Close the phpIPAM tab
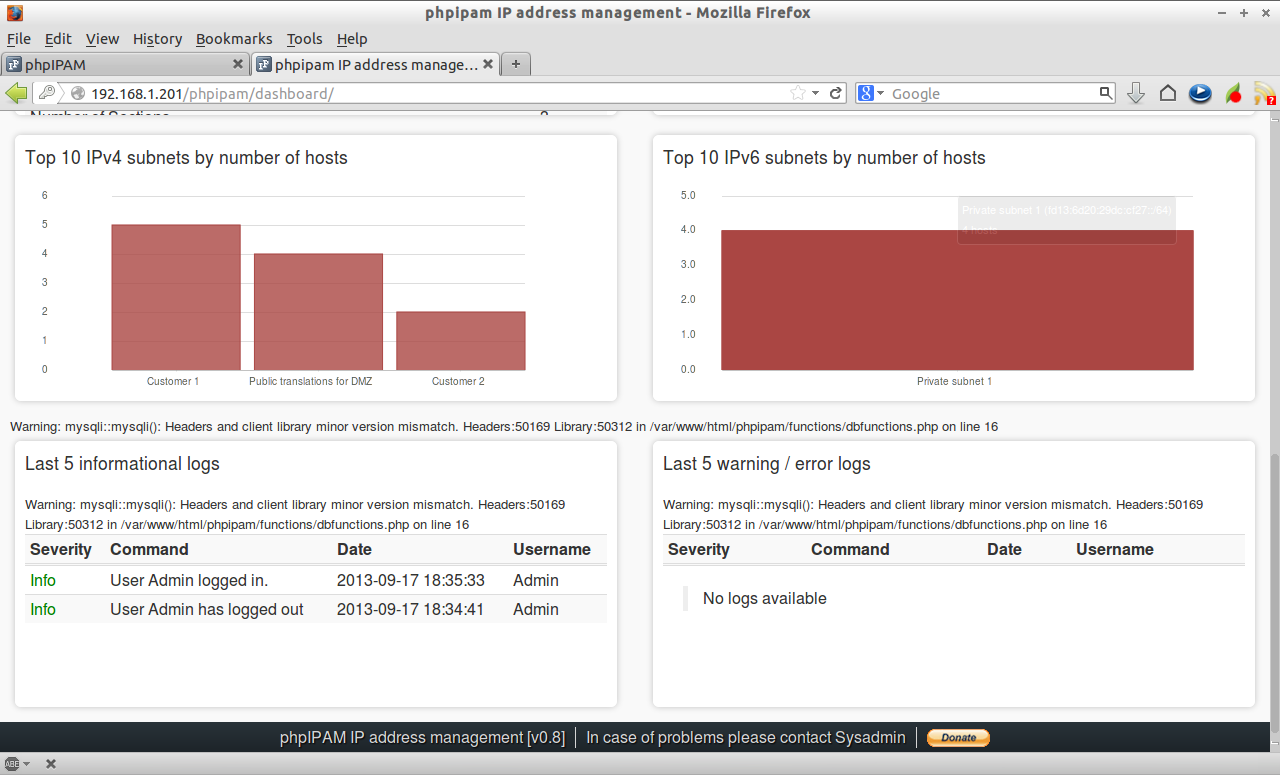The height and width of the screenshot is (776, 1280). tap(238, 64)
